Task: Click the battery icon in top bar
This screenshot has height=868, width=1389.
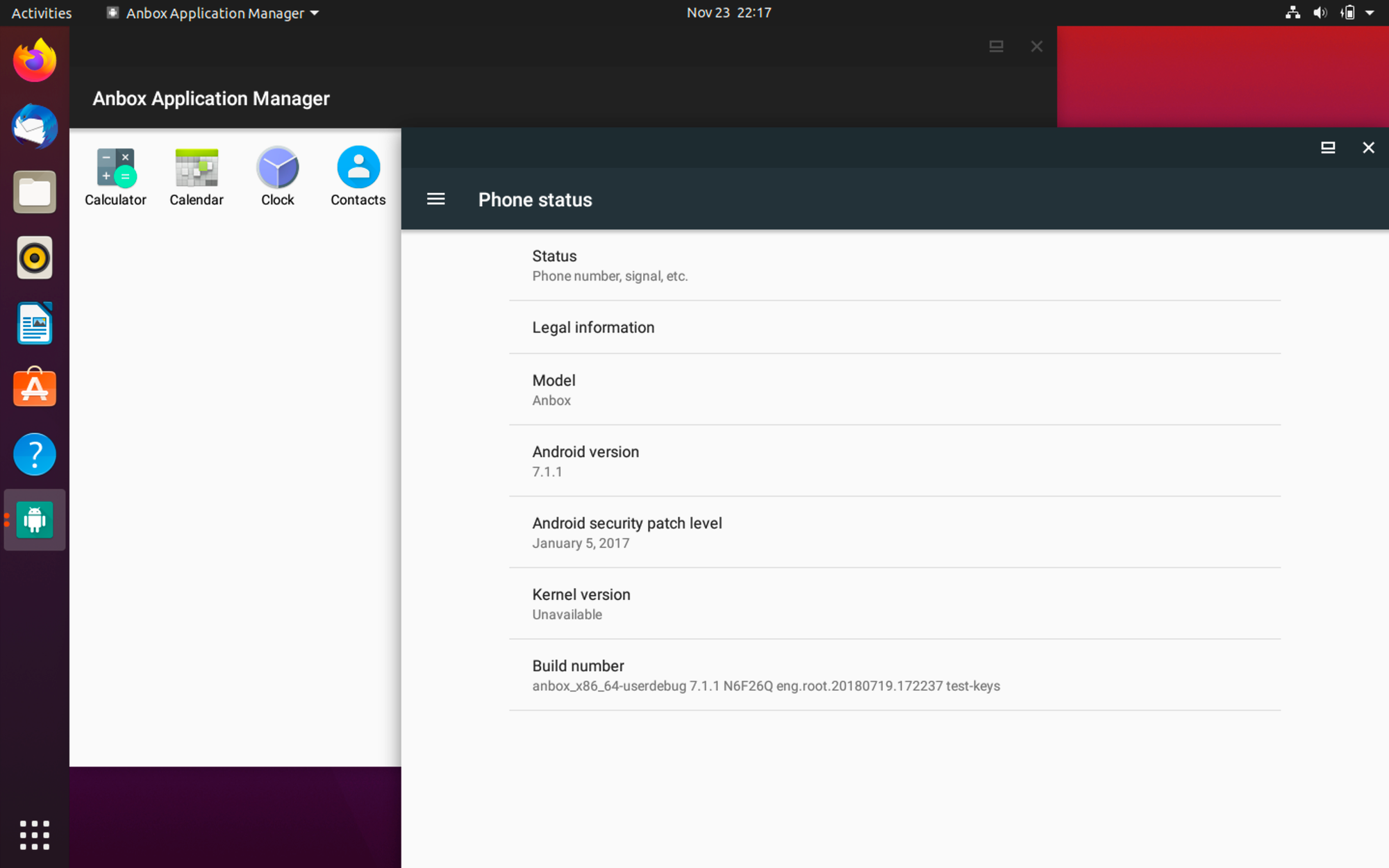Action: [1348, 12]
